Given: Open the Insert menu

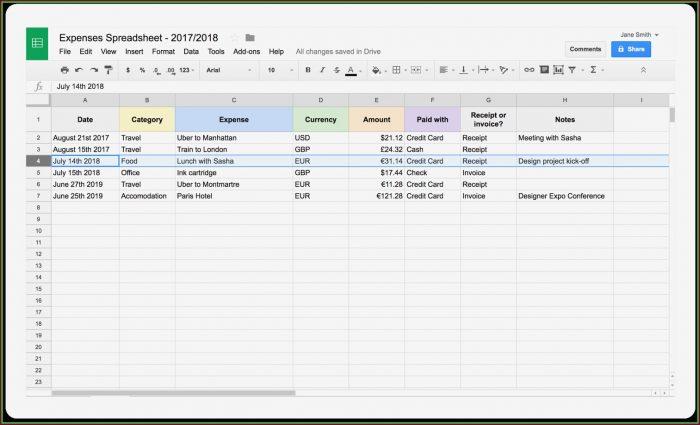Looking at the screenshot, I should point(134,52).
